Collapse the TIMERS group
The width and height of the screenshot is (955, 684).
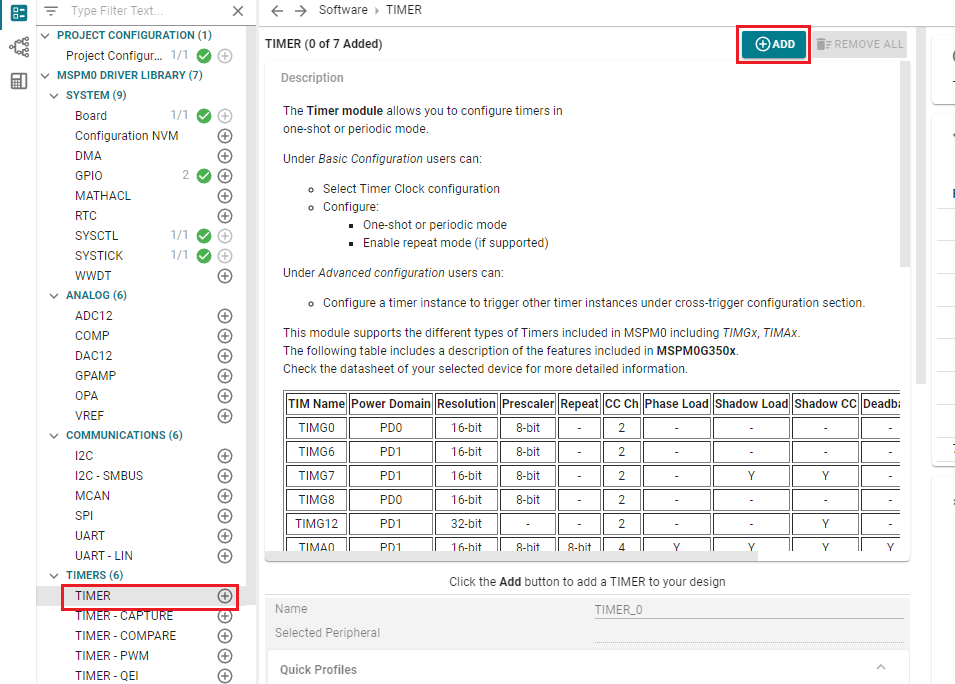[54, 576]
